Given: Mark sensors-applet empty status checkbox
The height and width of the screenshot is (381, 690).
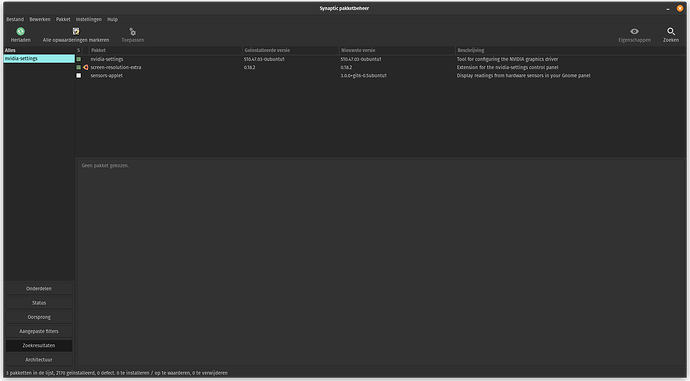Looking at the screenshot, I should [79, 76].
